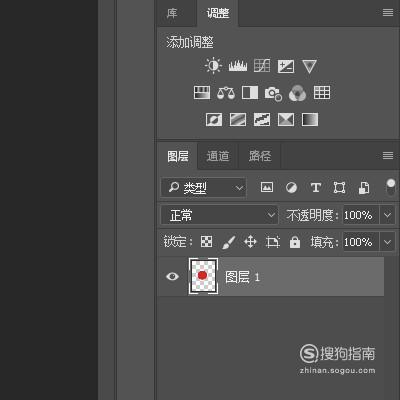The image size is (400, 400).
Task: Filter layers by shape layers
Action: click(339, 188)
